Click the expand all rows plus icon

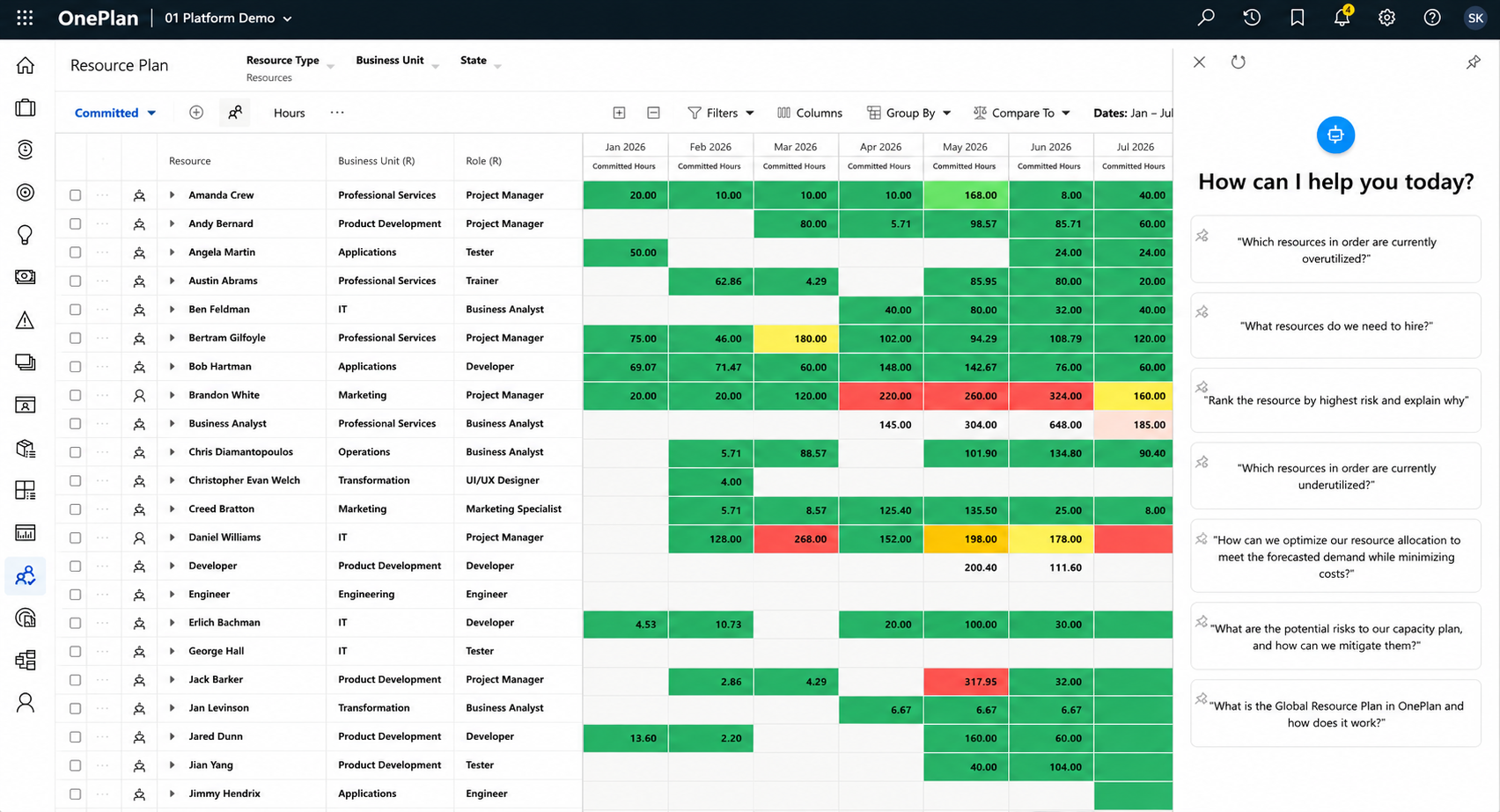(619, 113)
